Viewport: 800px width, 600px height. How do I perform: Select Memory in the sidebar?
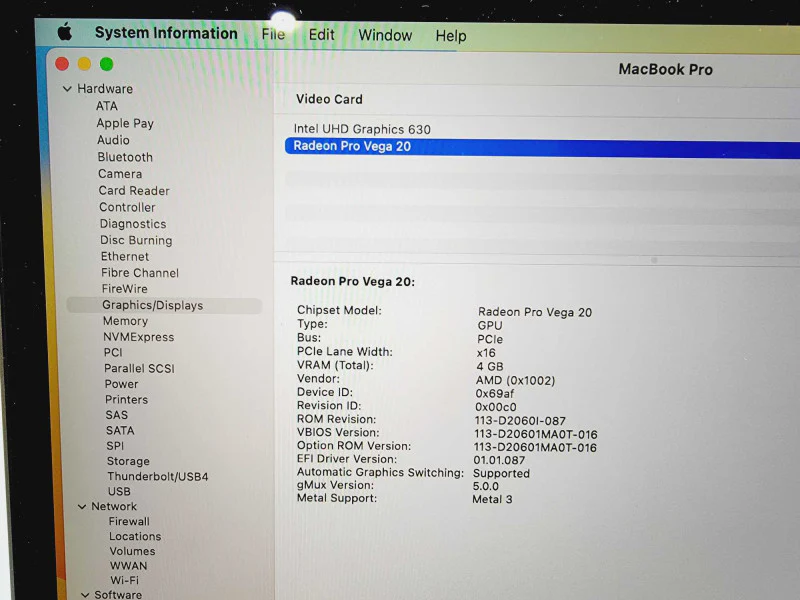pyautogui.click(x=125, y=321)
